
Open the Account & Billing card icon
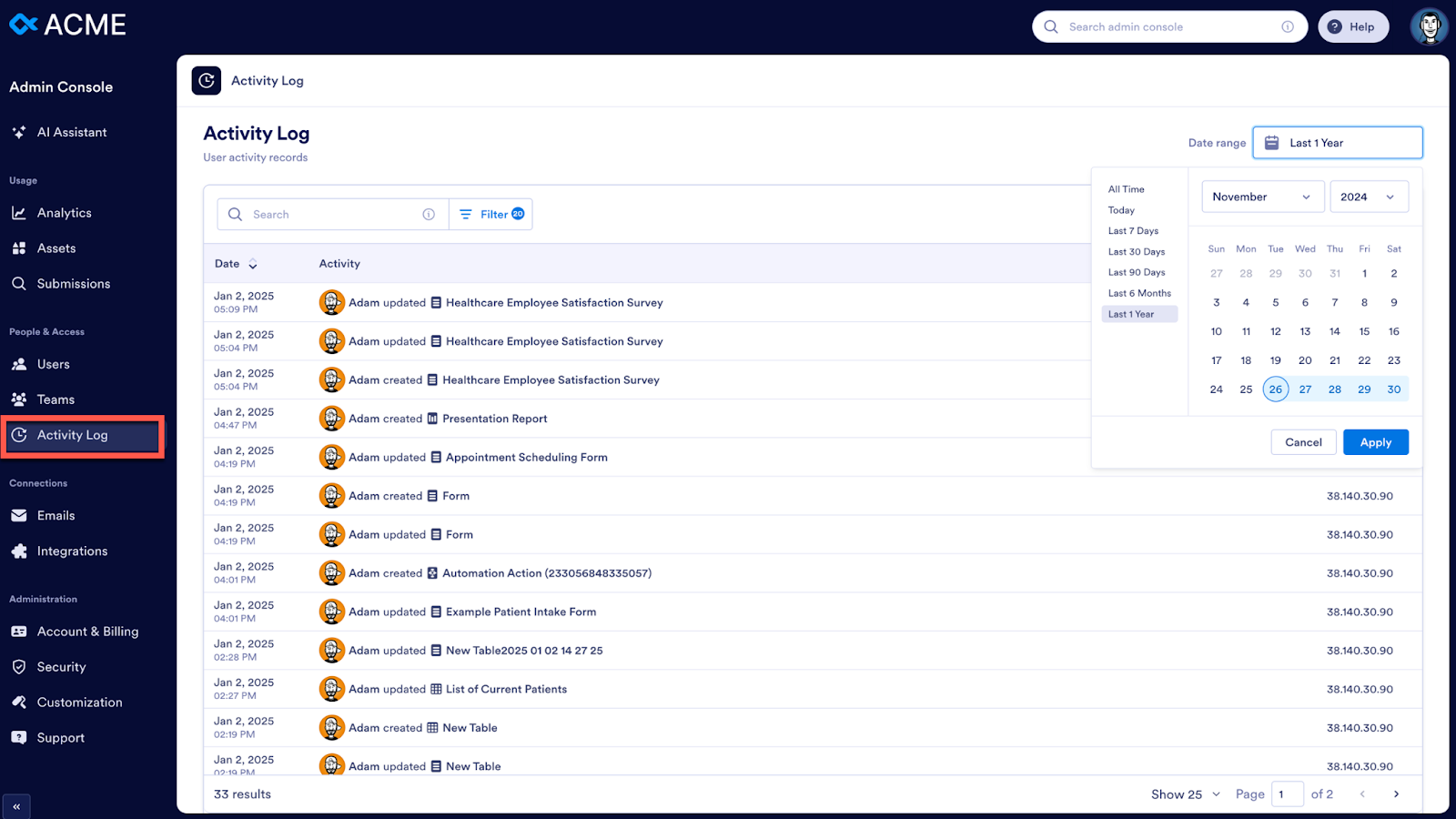pos(18,632)
